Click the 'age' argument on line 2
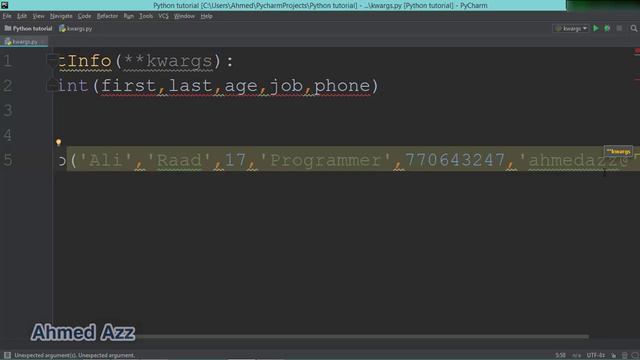The image size is (640, 360). (x=241, y=87)
